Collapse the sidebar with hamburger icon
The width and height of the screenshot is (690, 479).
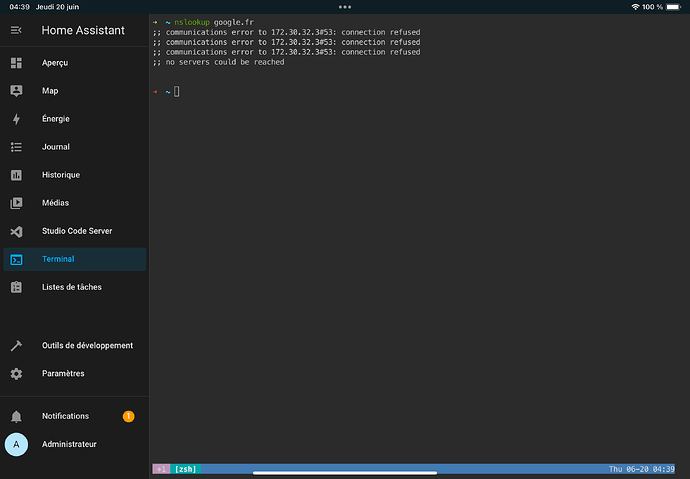click(x=16, y=30)
